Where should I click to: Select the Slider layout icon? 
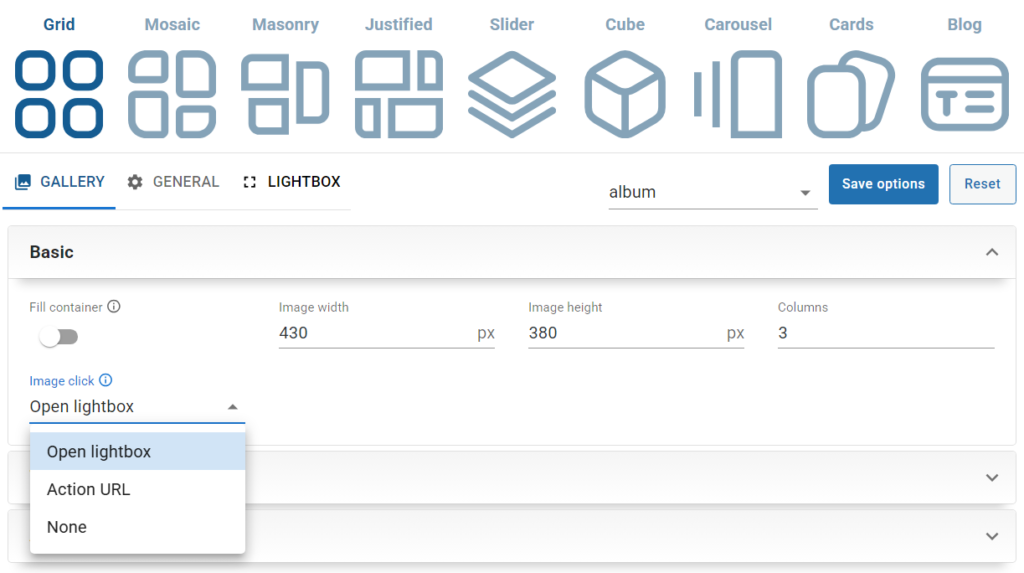click(x=512, y=94)
